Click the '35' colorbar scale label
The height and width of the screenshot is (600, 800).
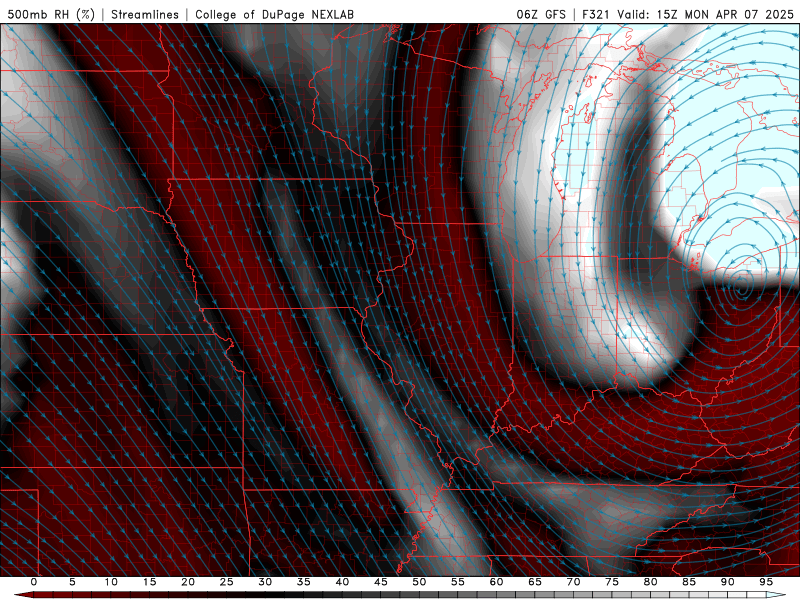[x=304, y=582]
